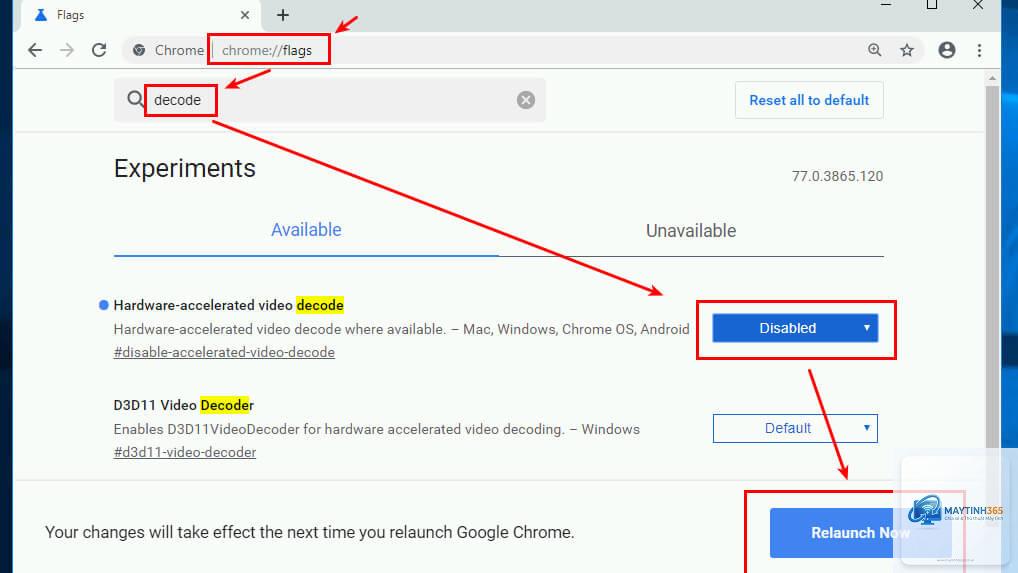Open Chrome's three-dot menu
This screenshot has height=573, width=1018.
[x=979, y=50]
